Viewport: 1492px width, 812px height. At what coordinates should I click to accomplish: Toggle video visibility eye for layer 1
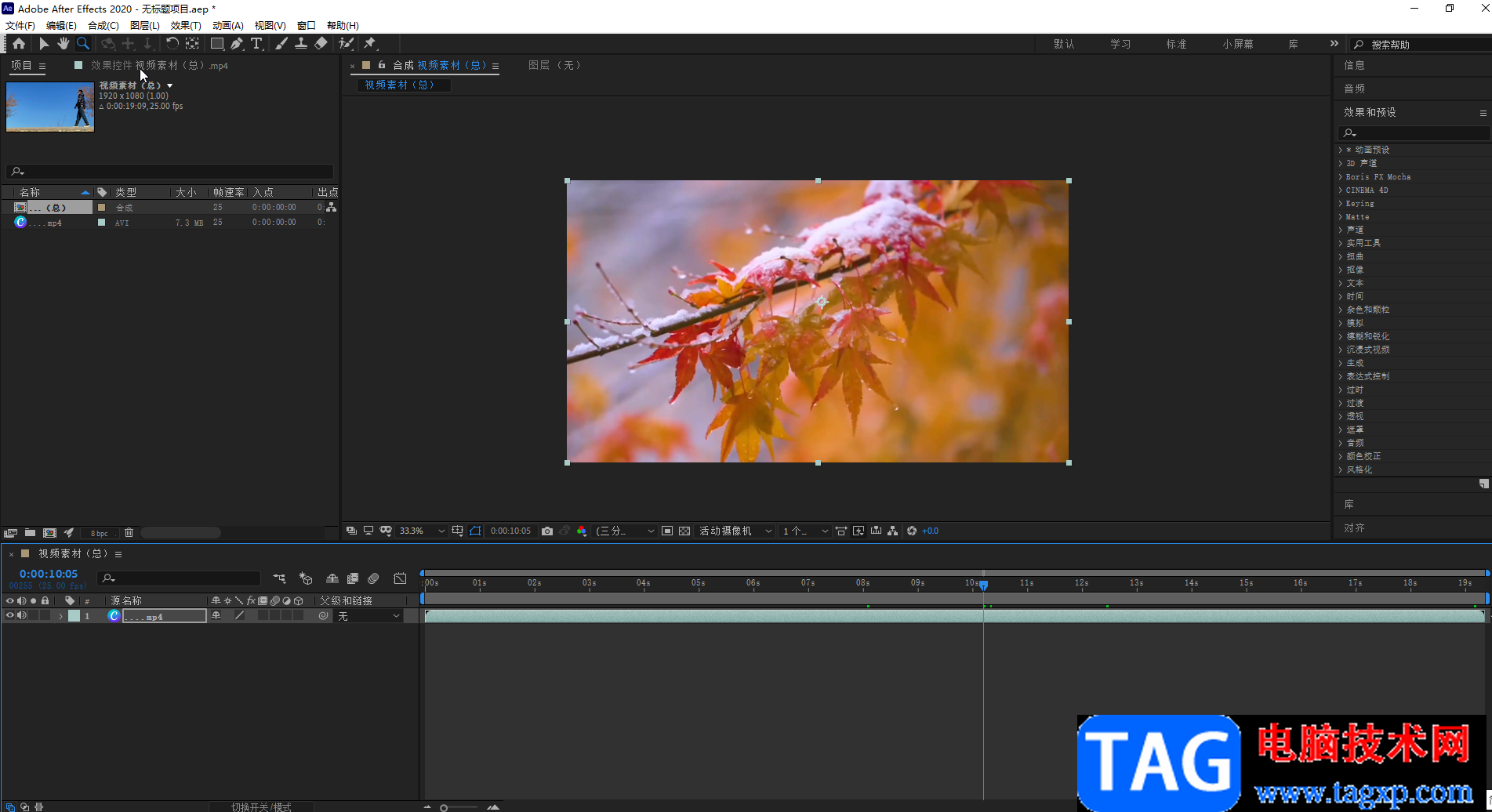(10, 616)
